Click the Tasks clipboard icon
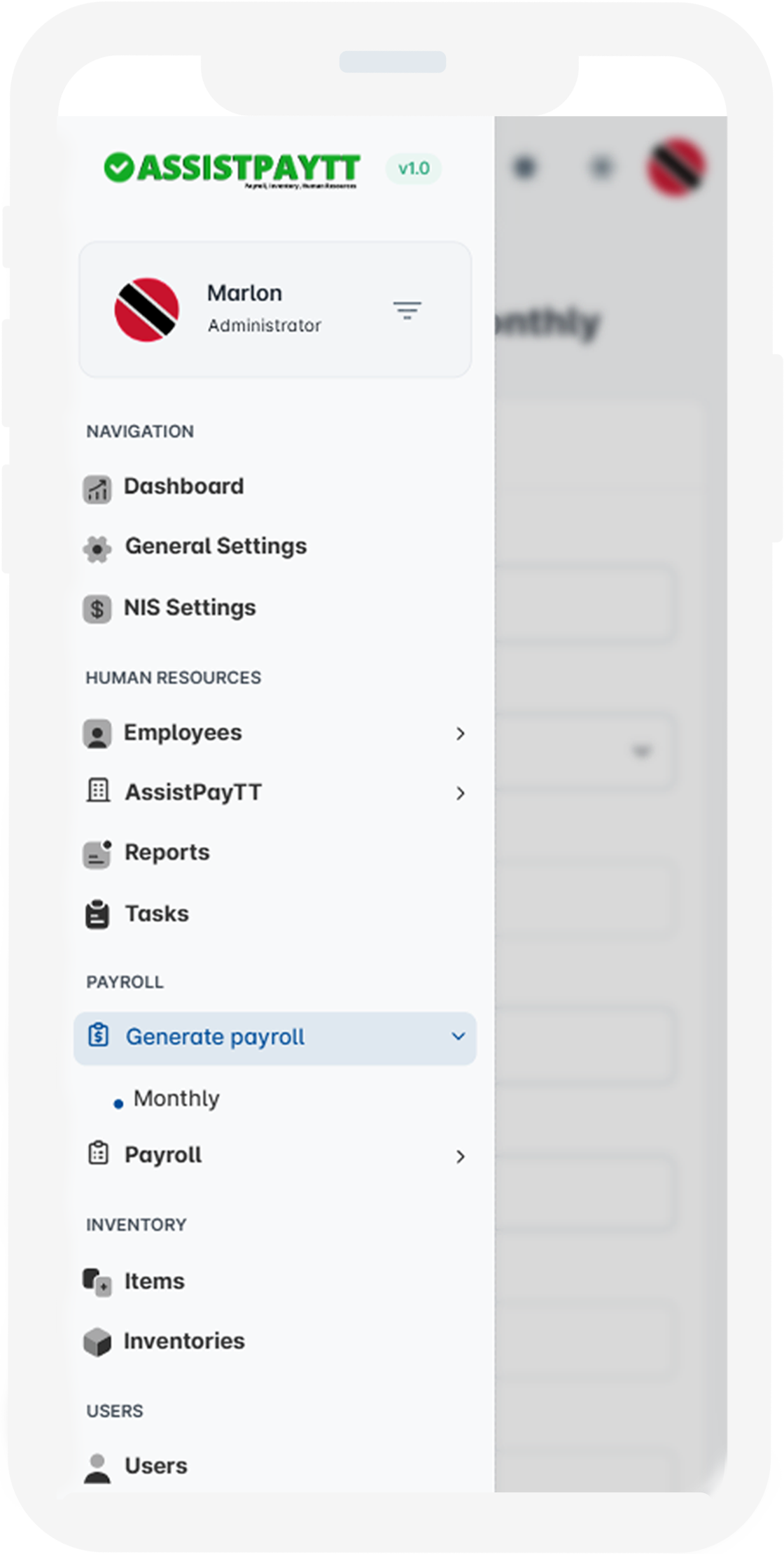 pos(97,915)
